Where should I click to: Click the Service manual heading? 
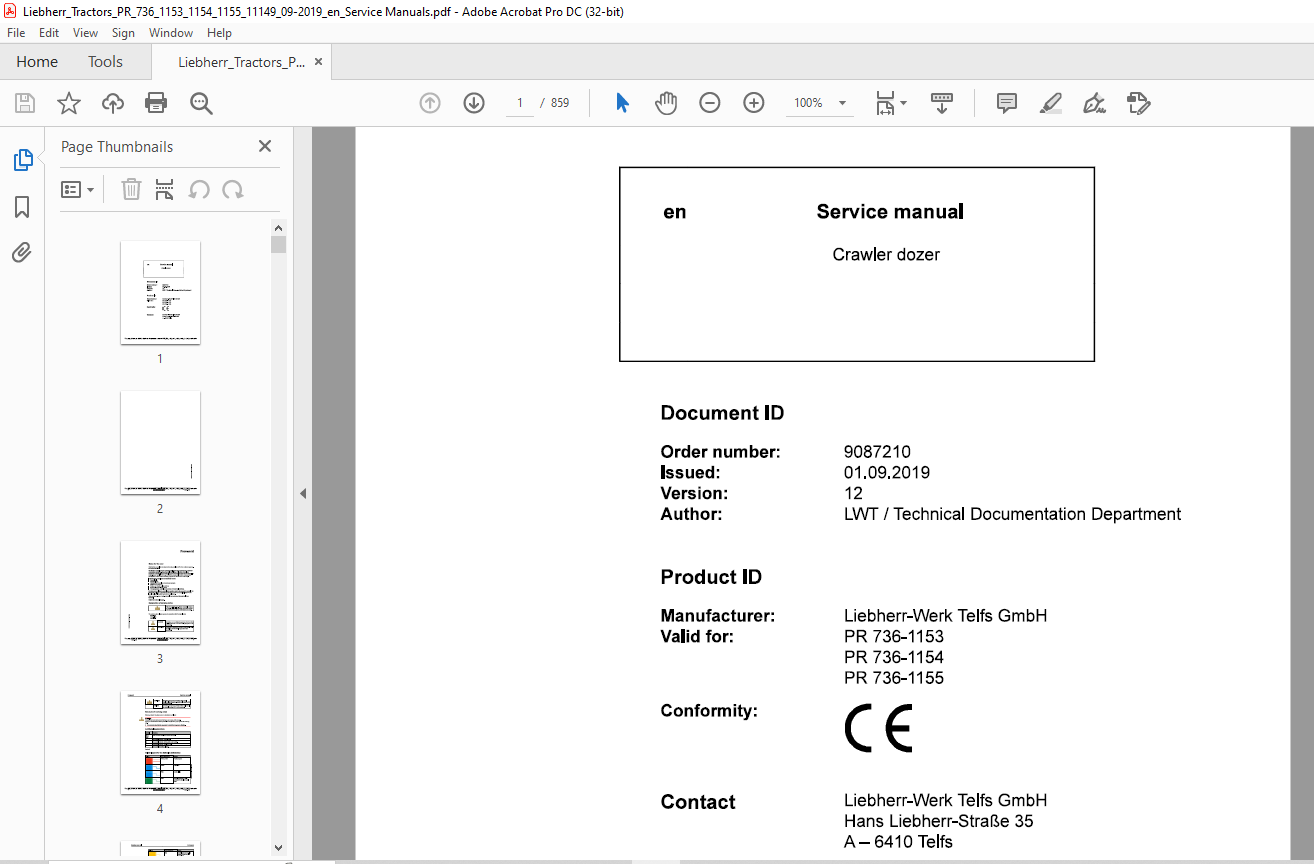890,212
